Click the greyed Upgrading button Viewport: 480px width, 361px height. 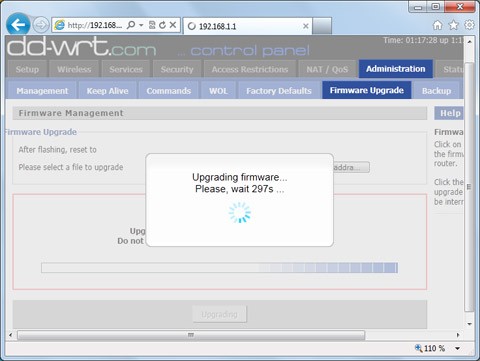[x=219, y=314]
